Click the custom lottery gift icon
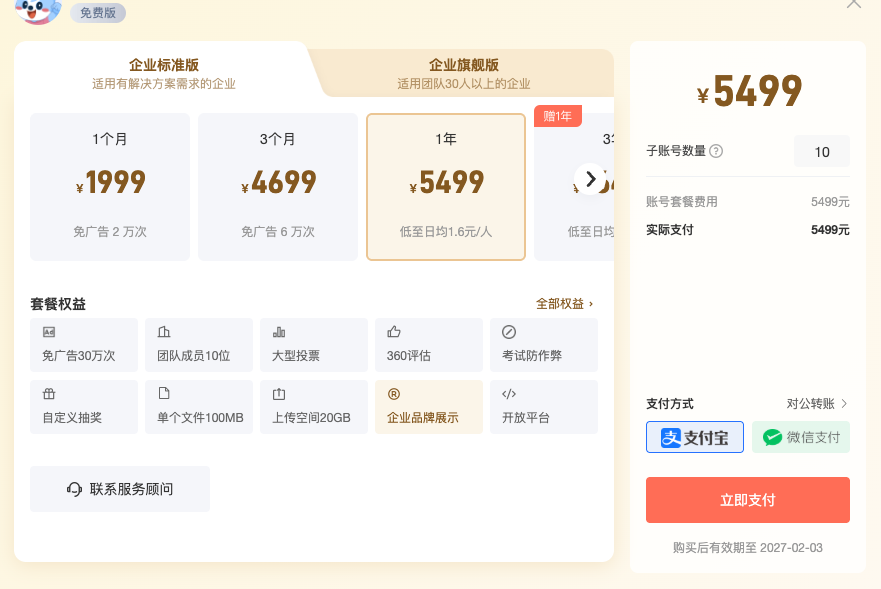This screenshot has width=881, height=589. [49, 393]
